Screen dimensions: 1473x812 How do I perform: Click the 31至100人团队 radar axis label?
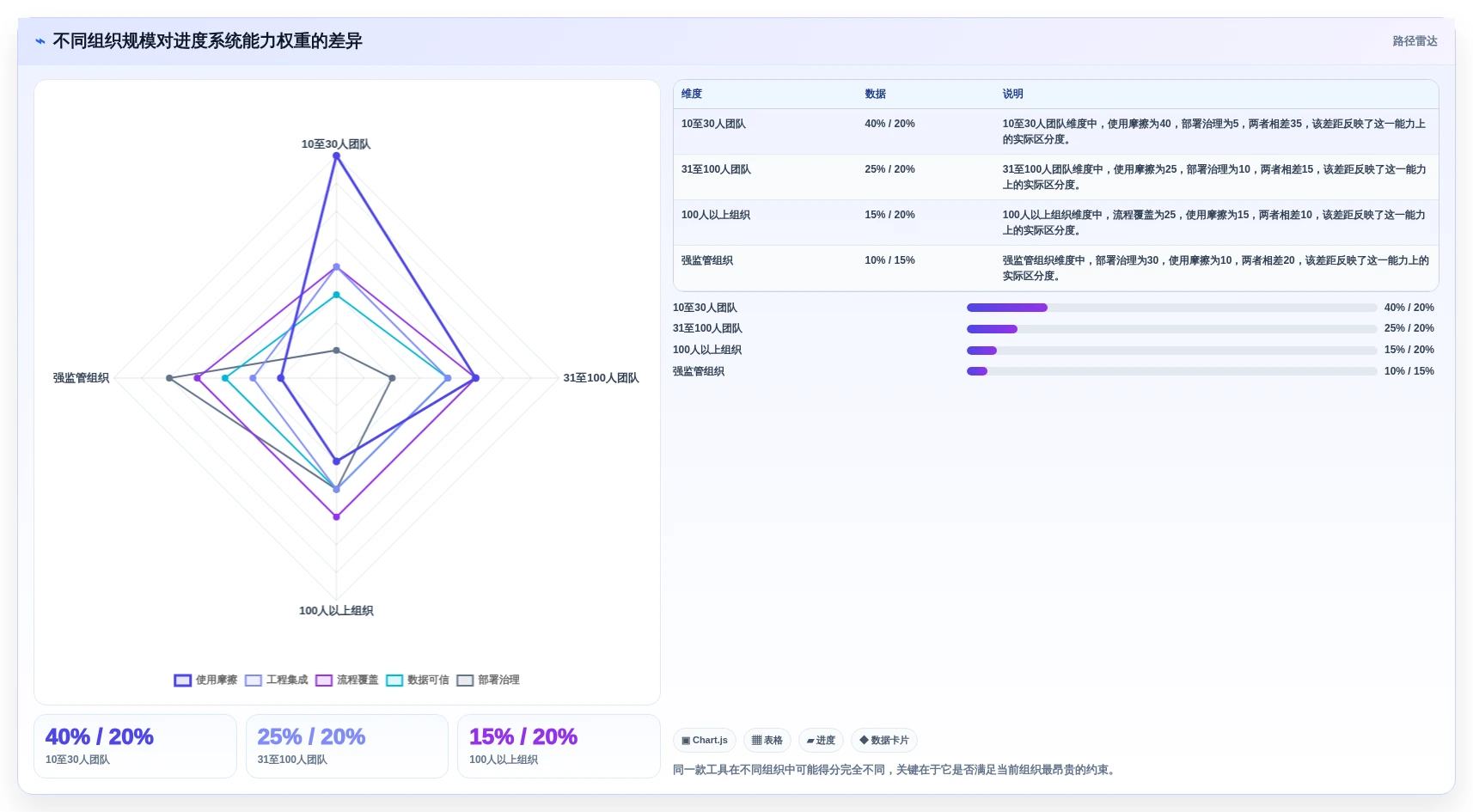(x=601, y=378)
